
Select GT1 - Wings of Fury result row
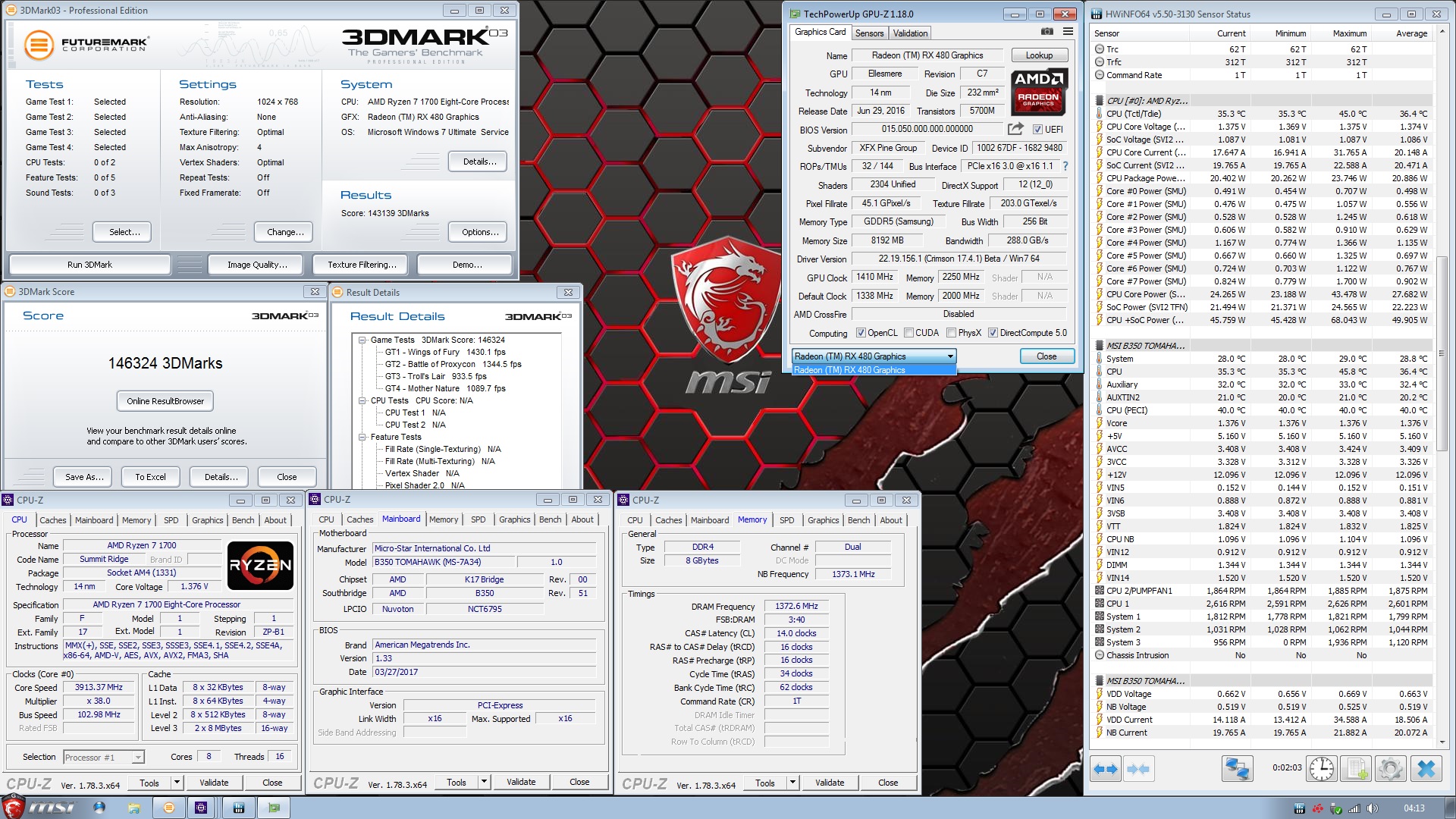click(x=444, y=353)
